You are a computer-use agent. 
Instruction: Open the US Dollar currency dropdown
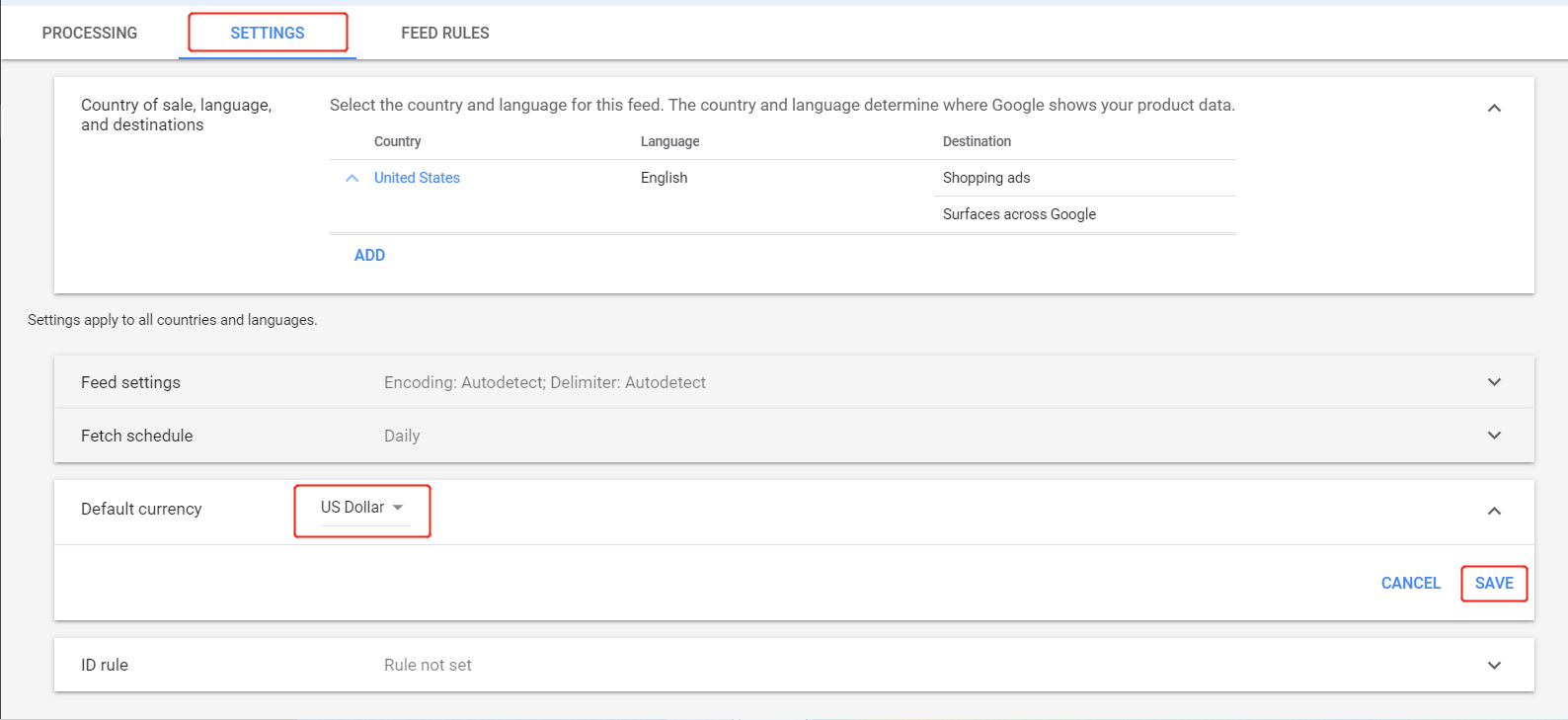click(x=362, y=508)
